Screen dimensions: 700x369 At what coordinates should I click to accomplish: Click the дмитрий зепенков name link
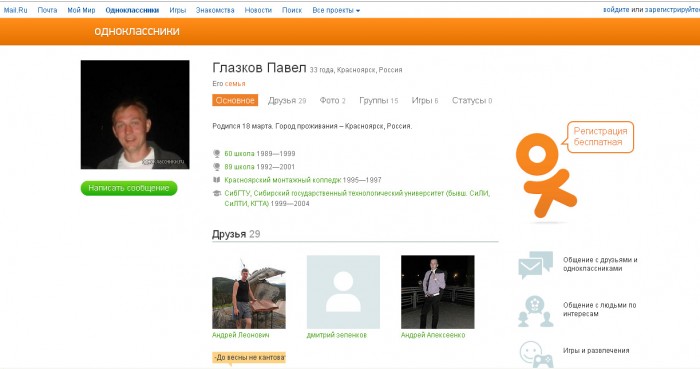[x=337, y=335]
